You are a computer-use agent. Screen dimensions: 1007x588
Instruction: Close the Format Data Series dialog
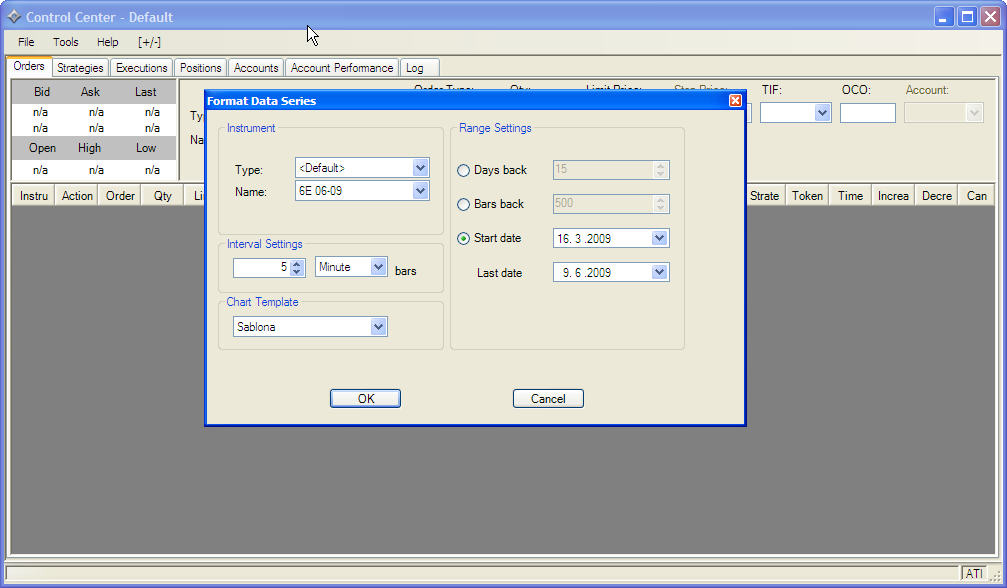point(735,101)
